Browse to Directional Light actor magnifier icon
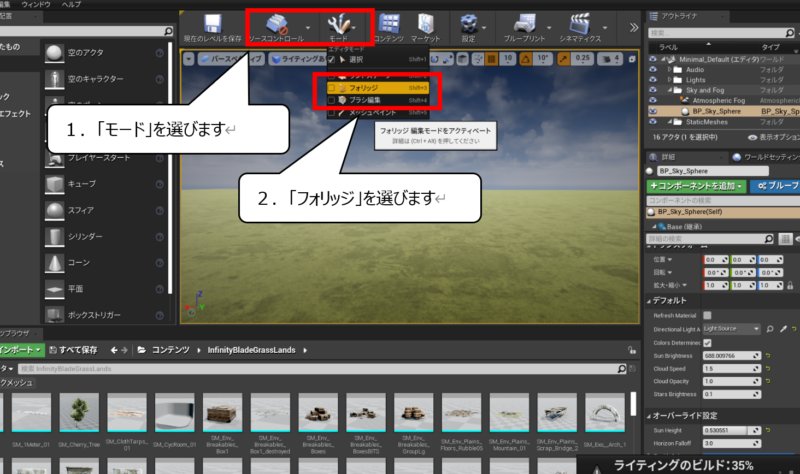The image size is (800, 474). tap(770, 329)
